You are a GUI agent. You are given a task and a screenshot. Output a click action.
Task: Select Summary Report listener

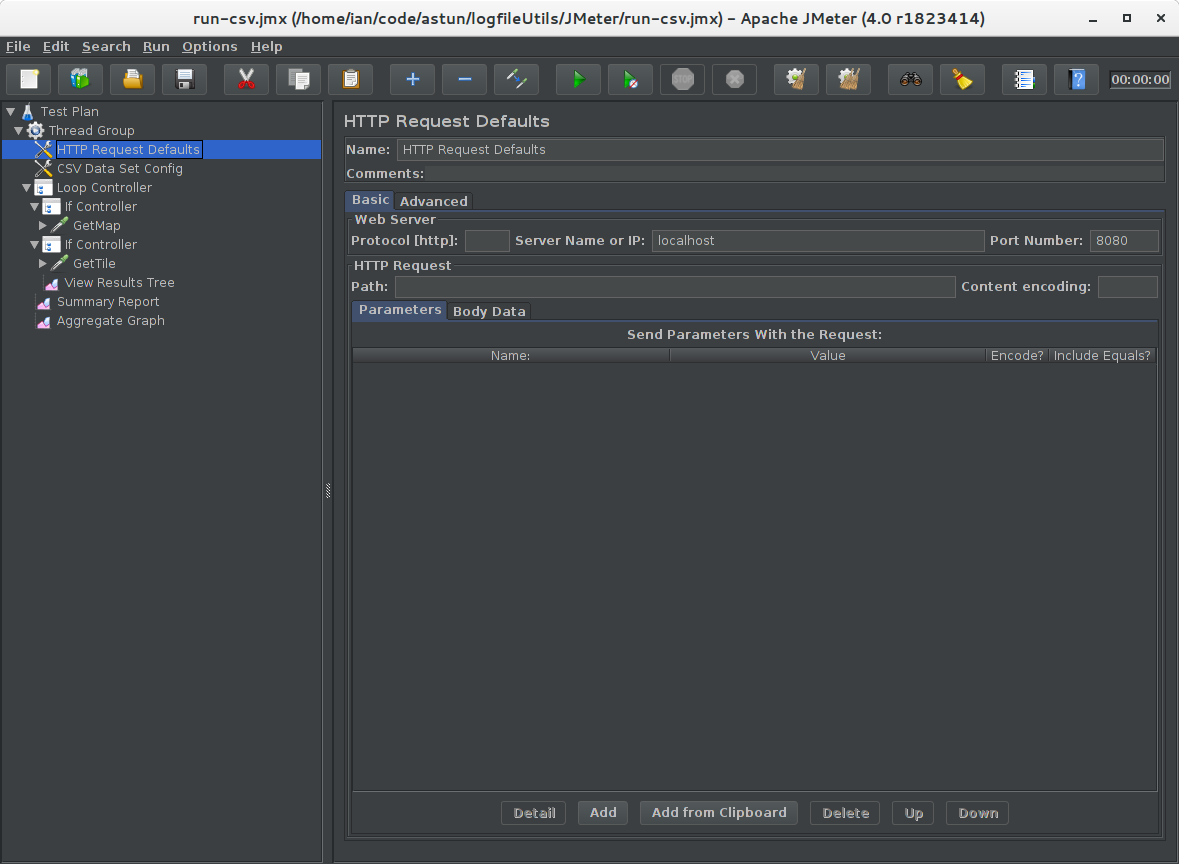pos(108,302)
